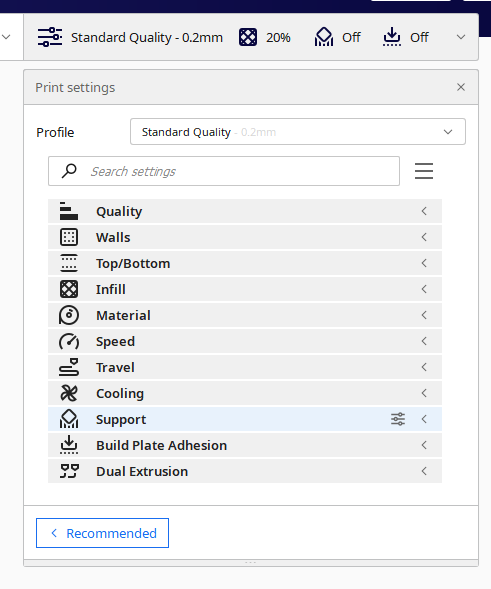Click the adhesion Off indicator in the header
Screen dimensions: 491x589
pyautogui.click(x=405, y=37)
